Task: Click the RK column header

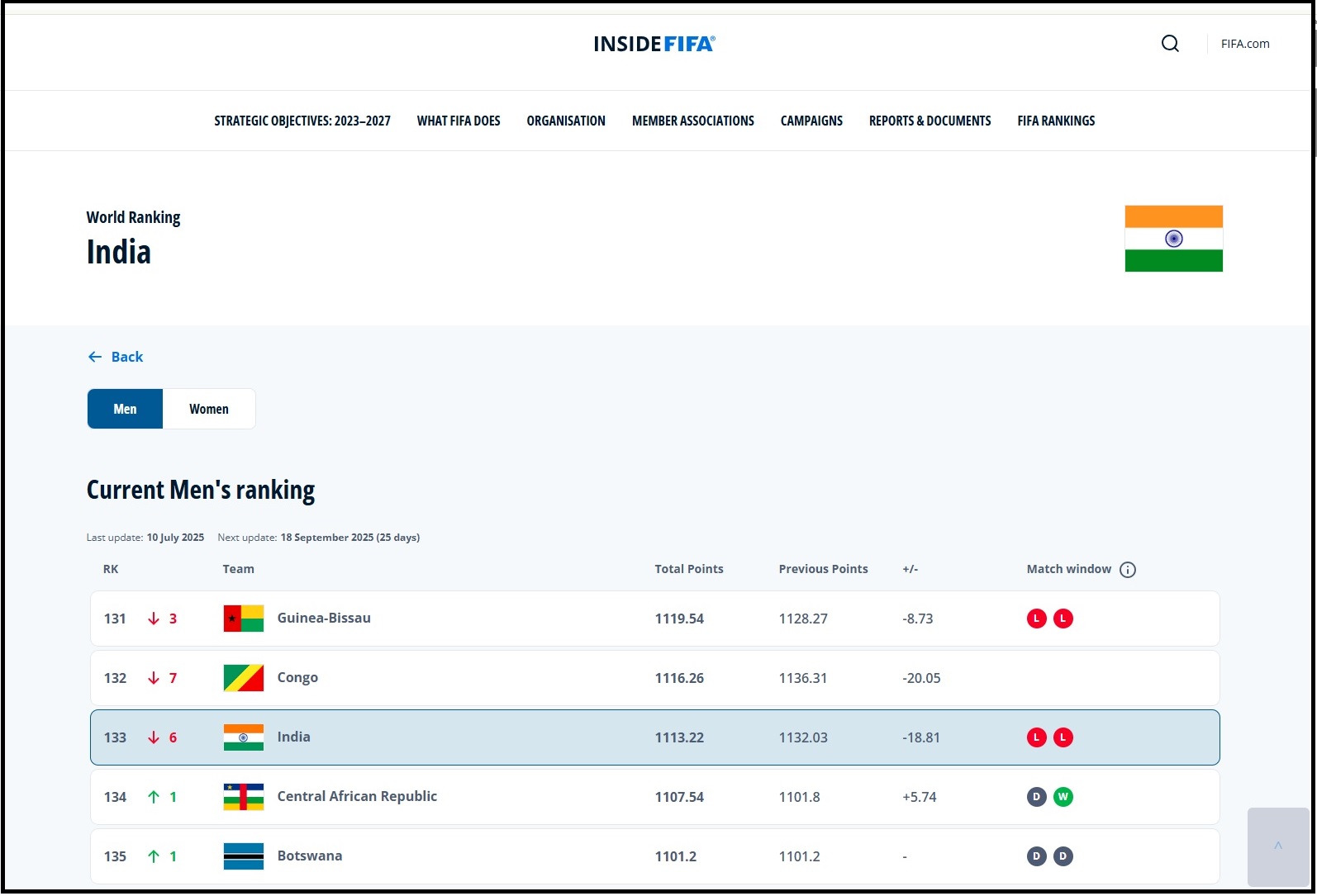Action: pos(111,569)
